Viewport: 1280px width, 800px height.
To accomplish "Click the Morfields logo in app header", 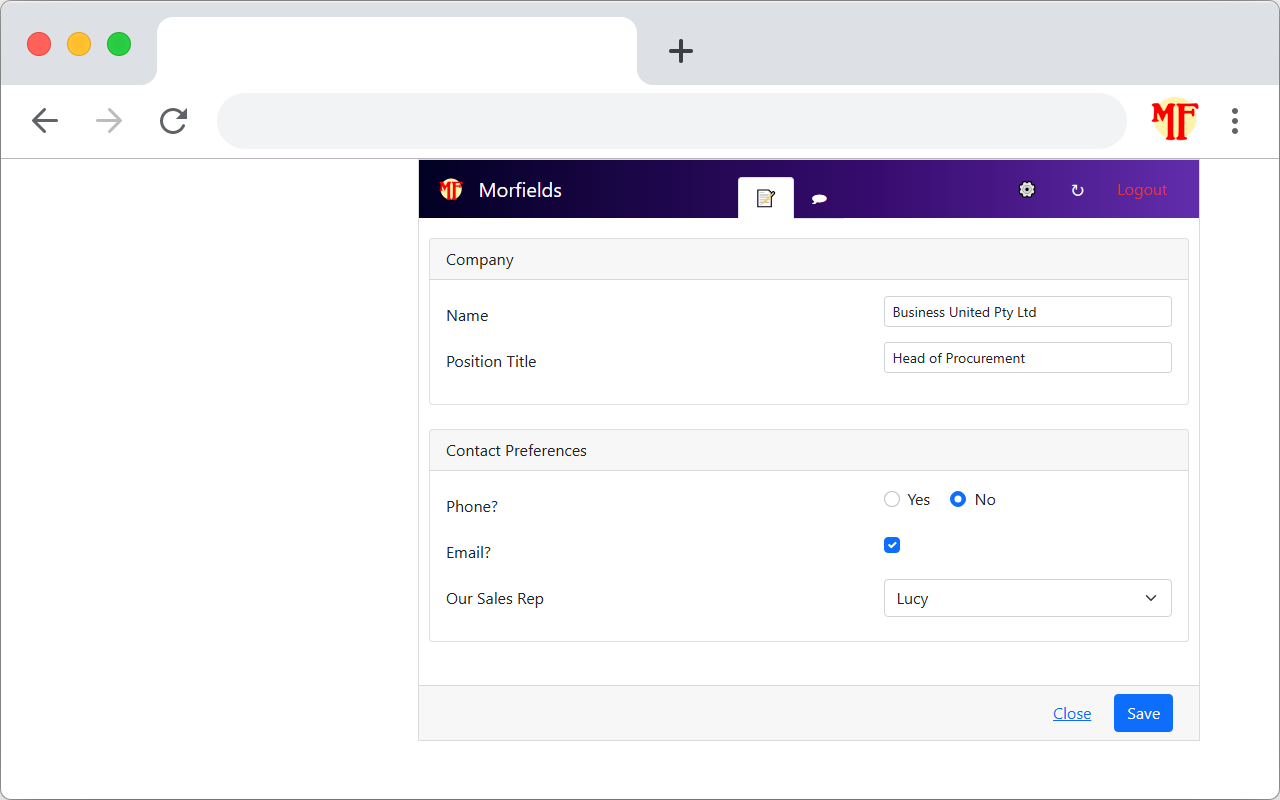I will 451,190.
